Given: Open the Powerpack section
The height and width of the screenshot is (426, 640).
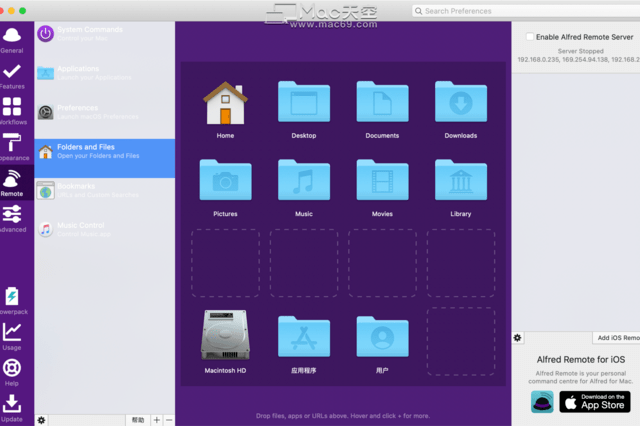Looking at the screenshot, I should coord(12,301).
